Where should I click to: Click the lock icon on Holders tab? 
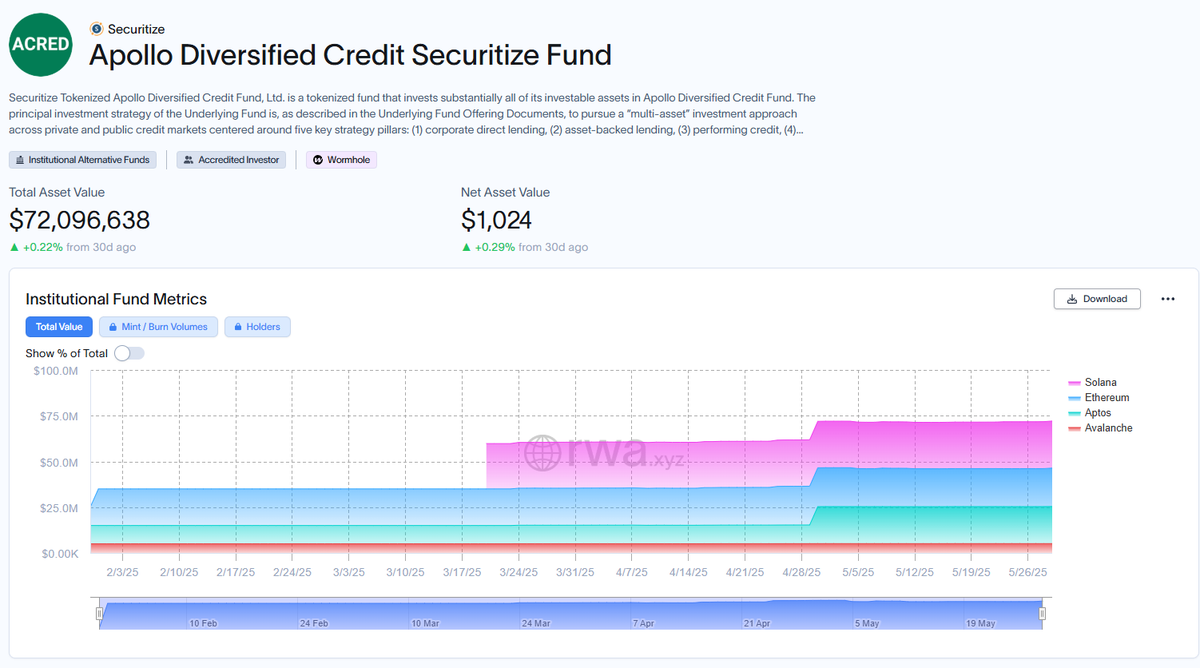pos(238,327)
